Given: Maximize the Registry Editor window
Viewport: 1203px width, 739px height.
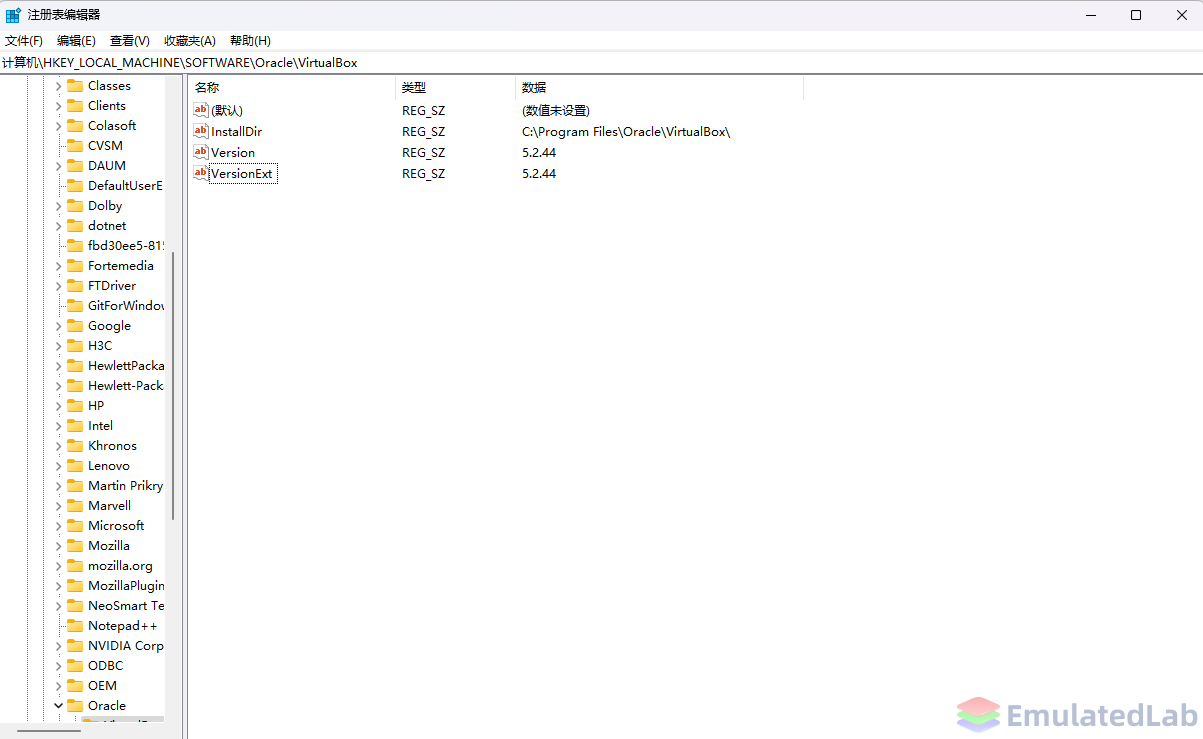Looking at the screenshot, I should click(1136, 15).
